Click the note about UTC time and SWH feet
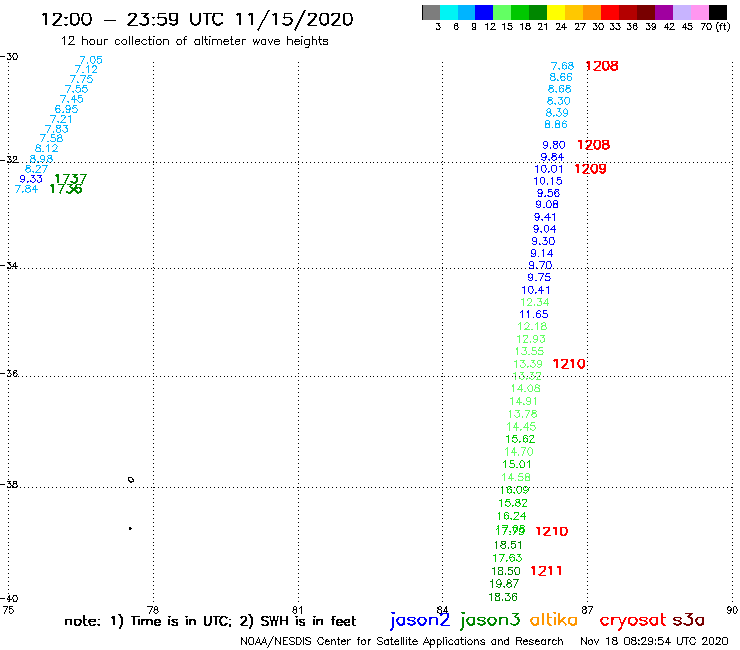This screenshot has height=650, width=740. pyautogui.click(x=210, y=621)
